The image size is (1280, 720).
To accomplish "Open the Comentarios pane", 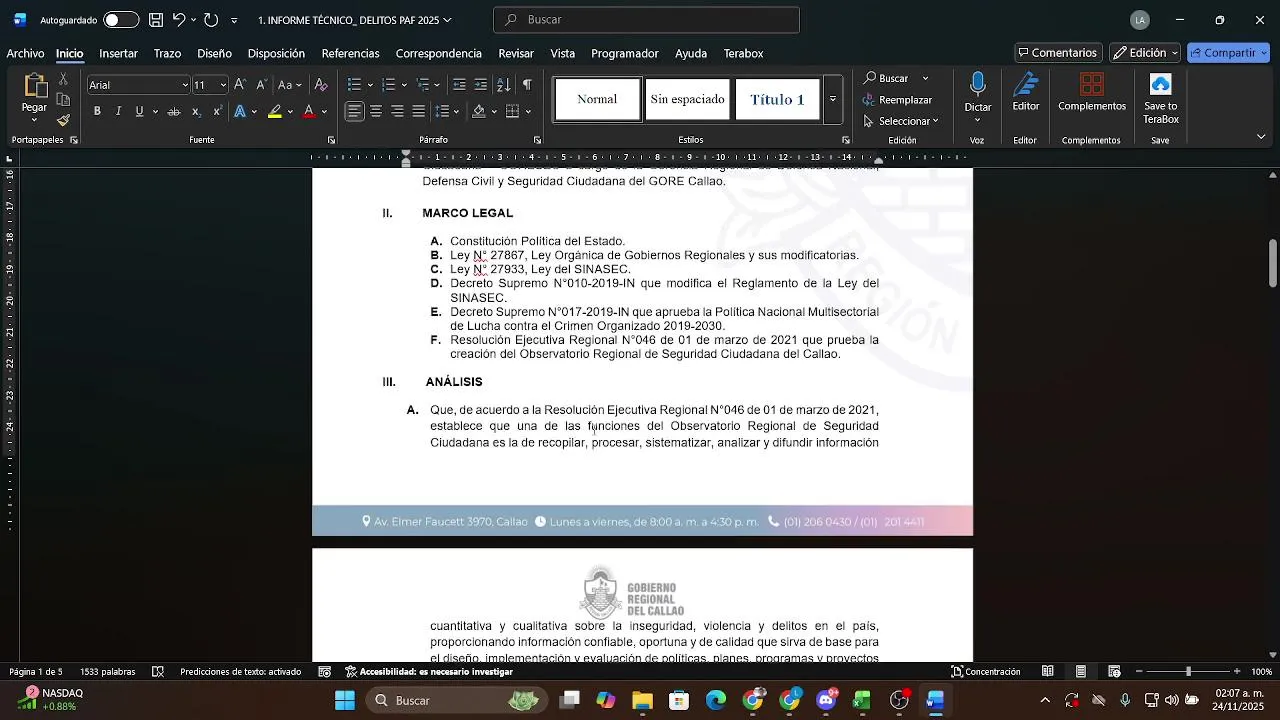I will [1057, 53].
